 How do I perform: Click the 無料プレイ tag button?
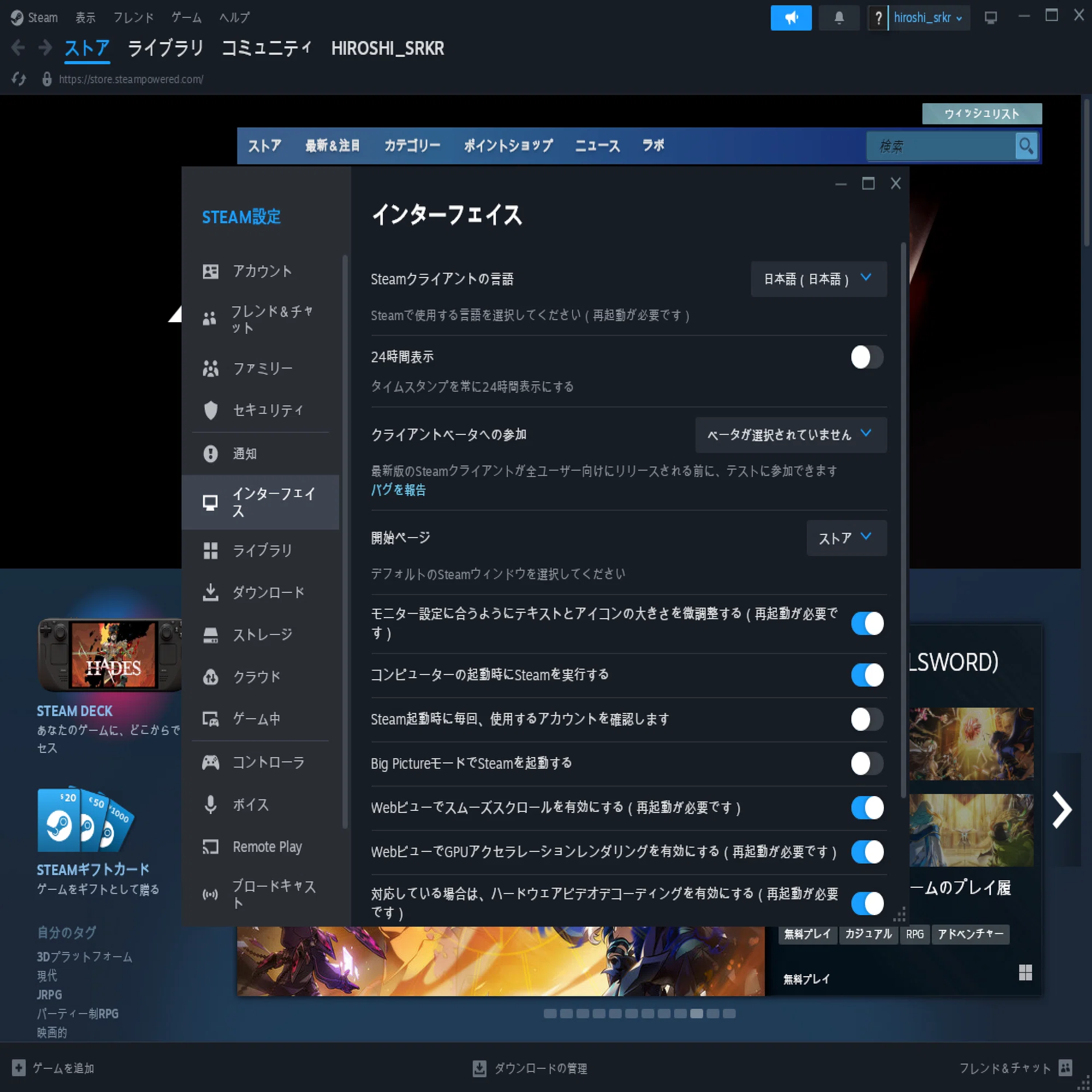point(807,934)
